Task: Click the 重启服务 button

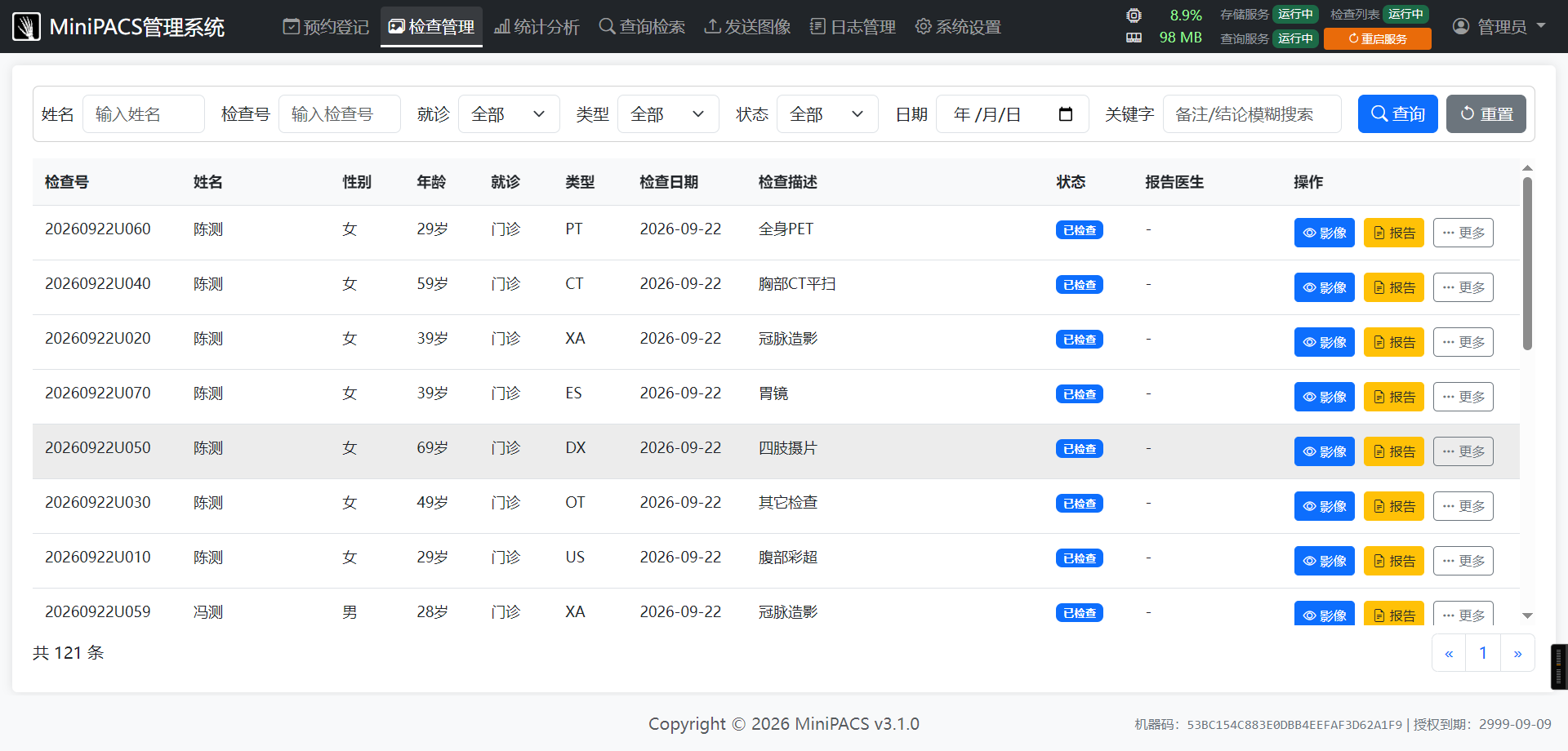Action: (x=1378, y=38)
